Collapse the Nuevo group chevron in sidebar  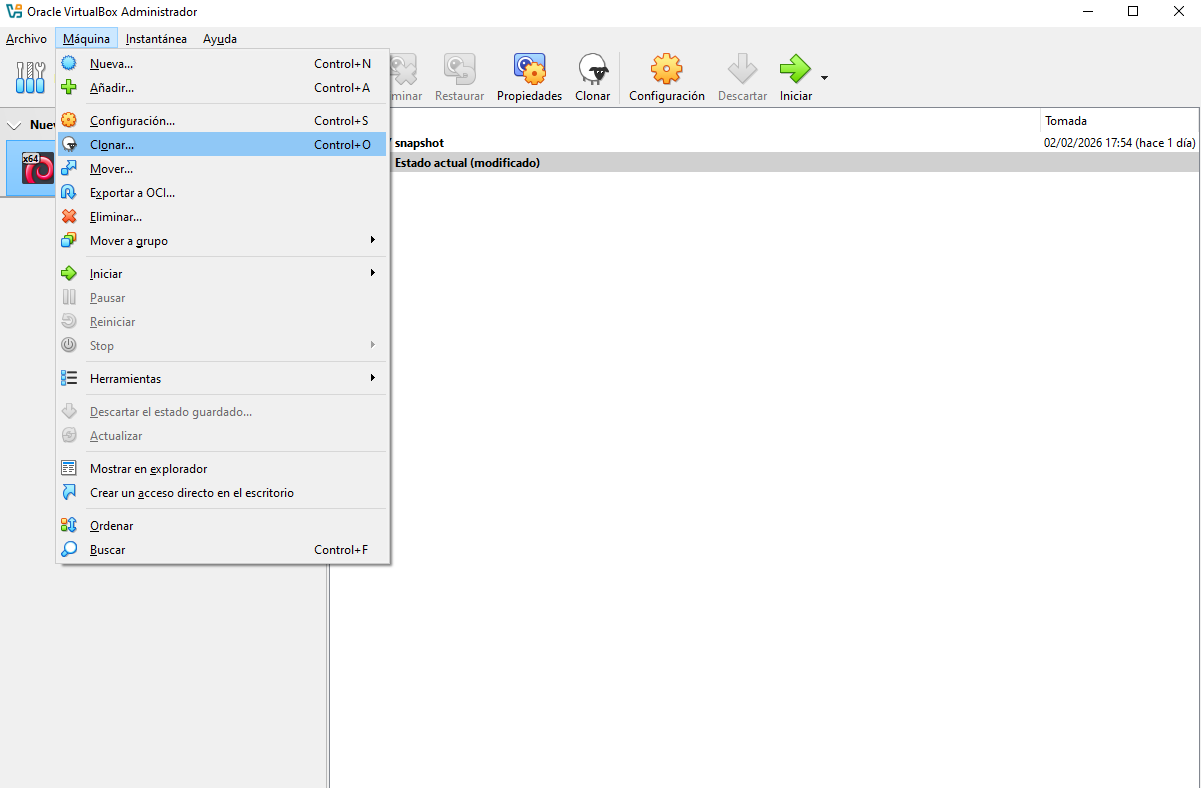click(x=14, y=126)
